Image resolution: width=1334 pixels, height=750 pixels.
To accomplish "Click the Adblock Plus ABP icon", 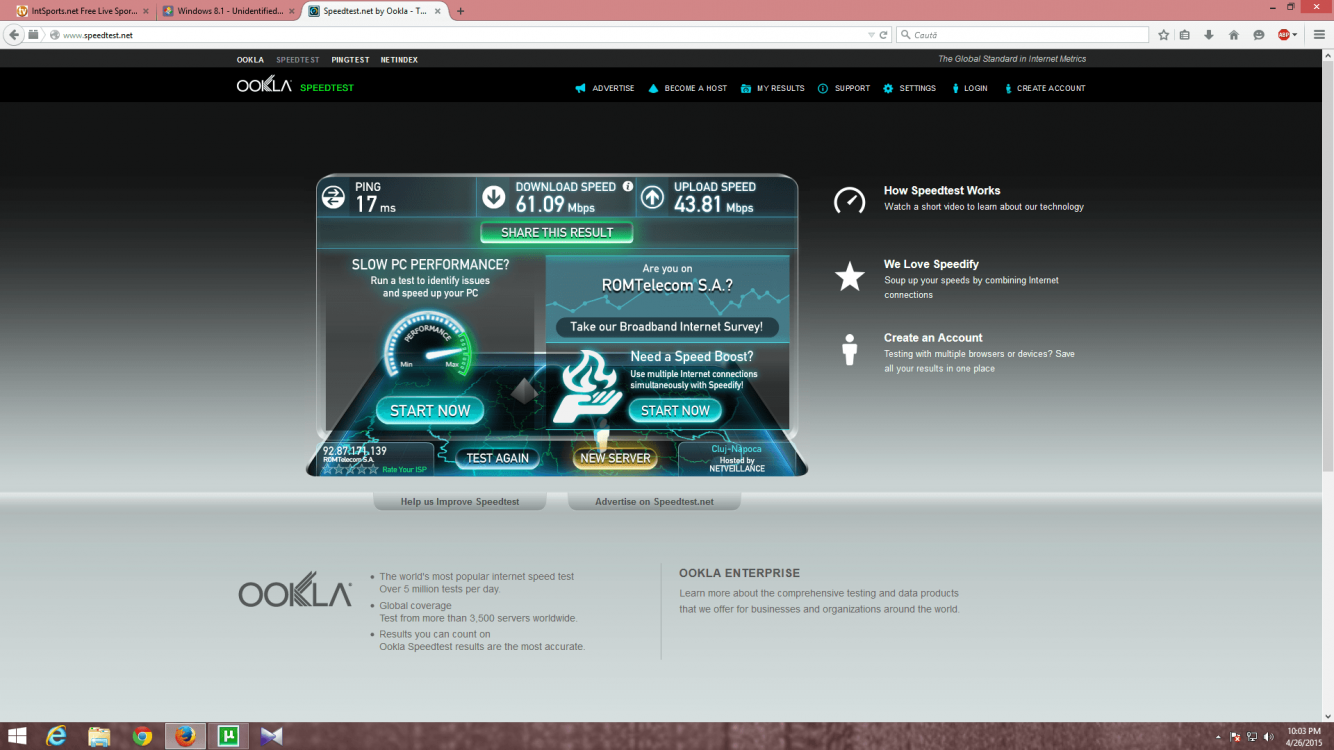I will (1284, 35).
